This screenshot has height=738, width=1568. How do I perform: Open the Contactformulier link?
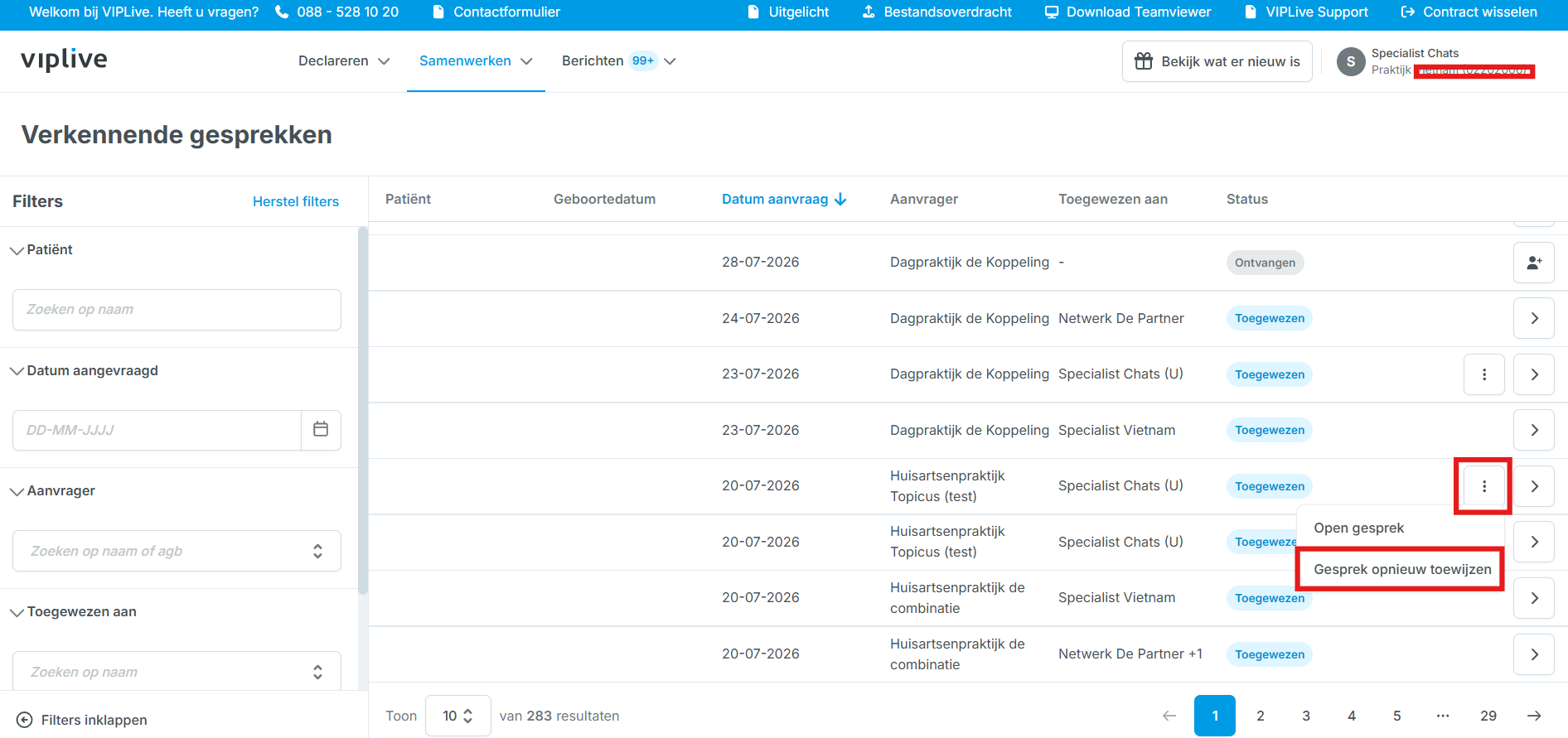pos(496,12)
